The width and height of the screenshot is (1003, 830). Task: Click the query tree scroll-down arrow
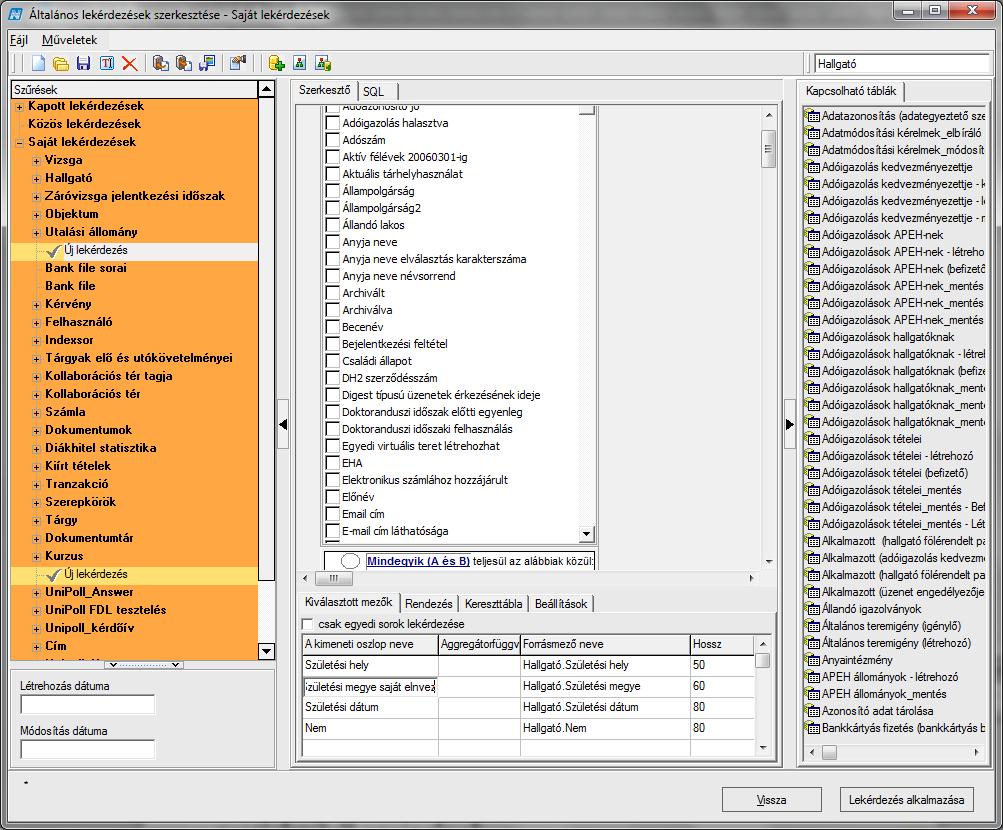266,652
